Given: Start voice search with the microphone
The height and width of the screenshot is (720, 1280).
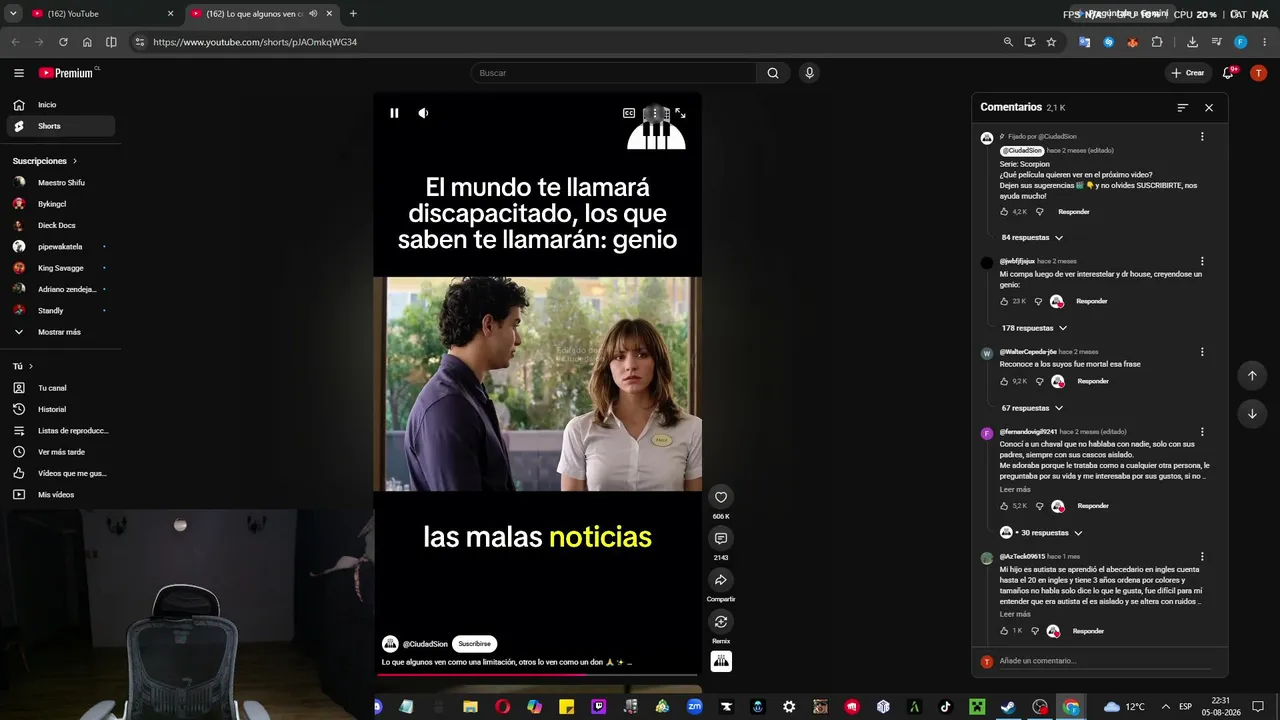Looking at the screenshot, I should click(809, 73).
